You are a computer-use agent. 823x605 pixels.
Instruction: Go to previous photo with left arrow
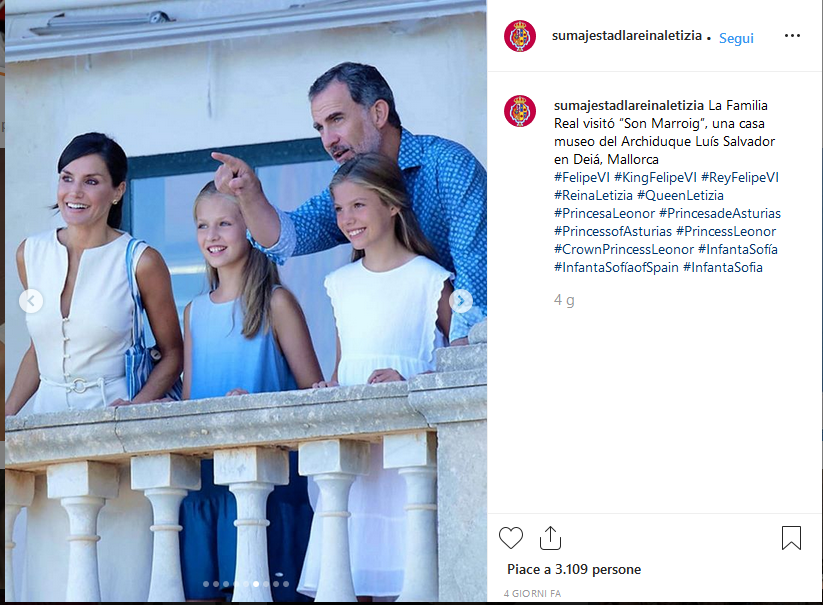point(31,301)
